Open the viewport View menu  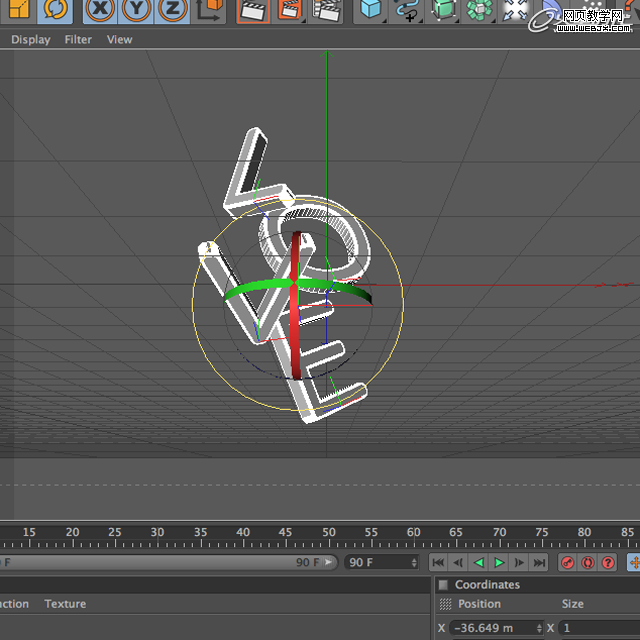click(x=119, y=40)
